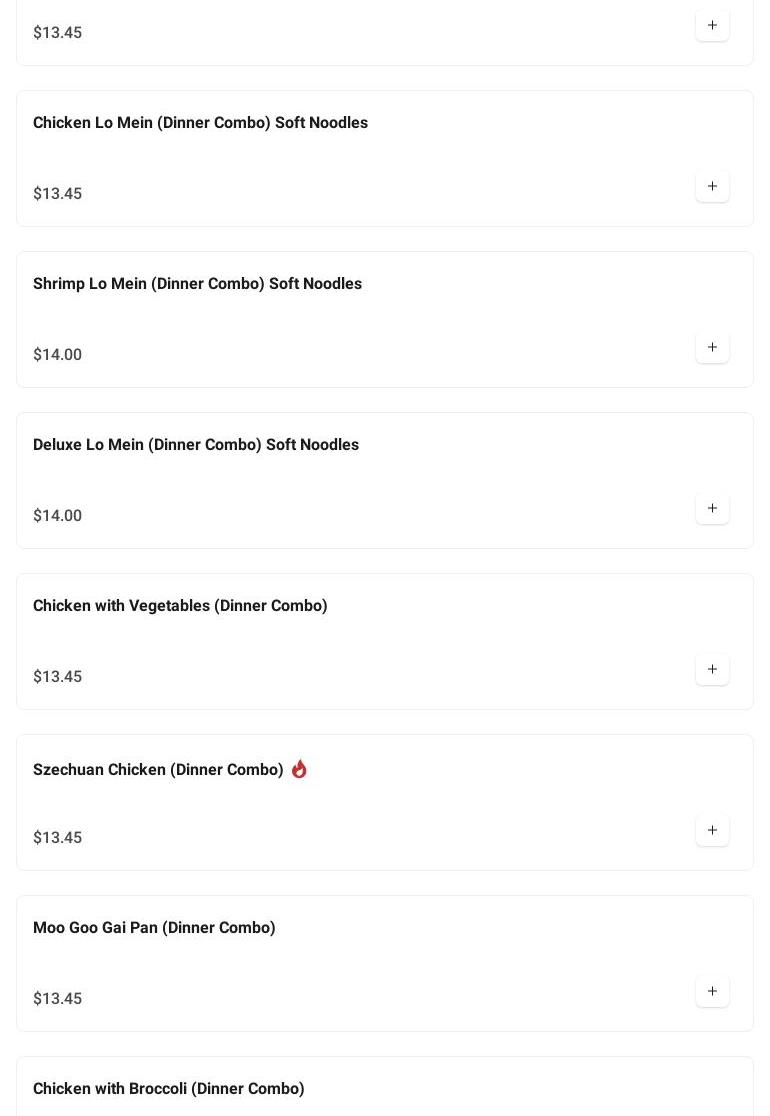The height and width of the screenshot is (1116, 770).
Task: Click the $14.00 price under Deluxe Lo Mein
Action: coord(58,516)
